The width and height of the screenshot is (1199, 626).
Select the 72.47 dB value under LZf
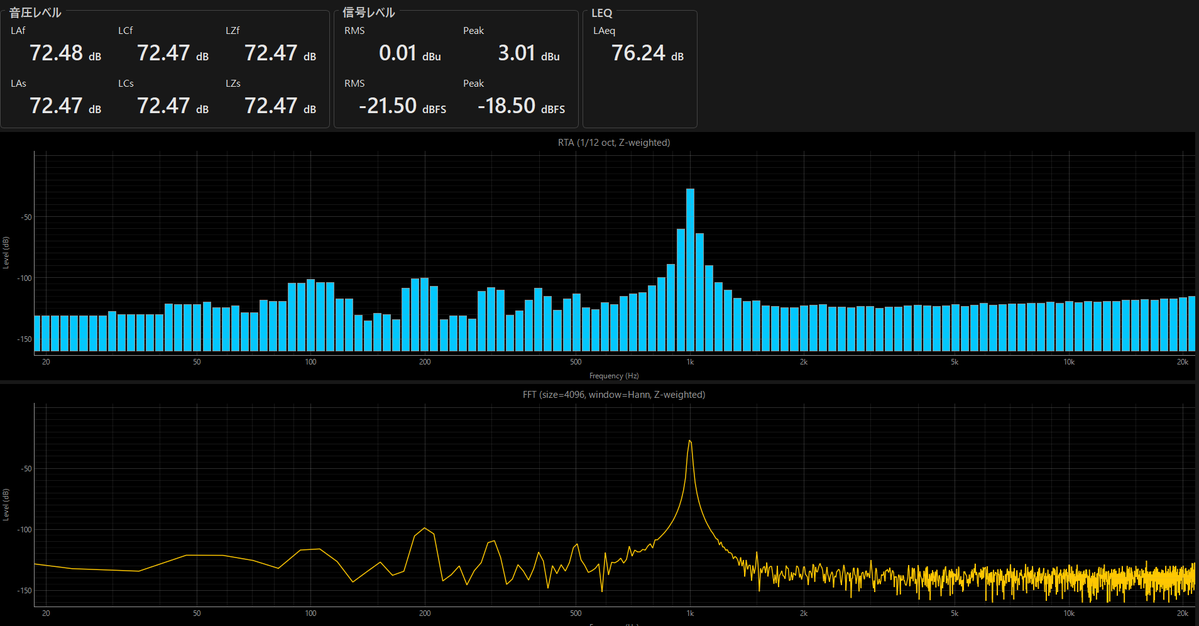(280, 53)
